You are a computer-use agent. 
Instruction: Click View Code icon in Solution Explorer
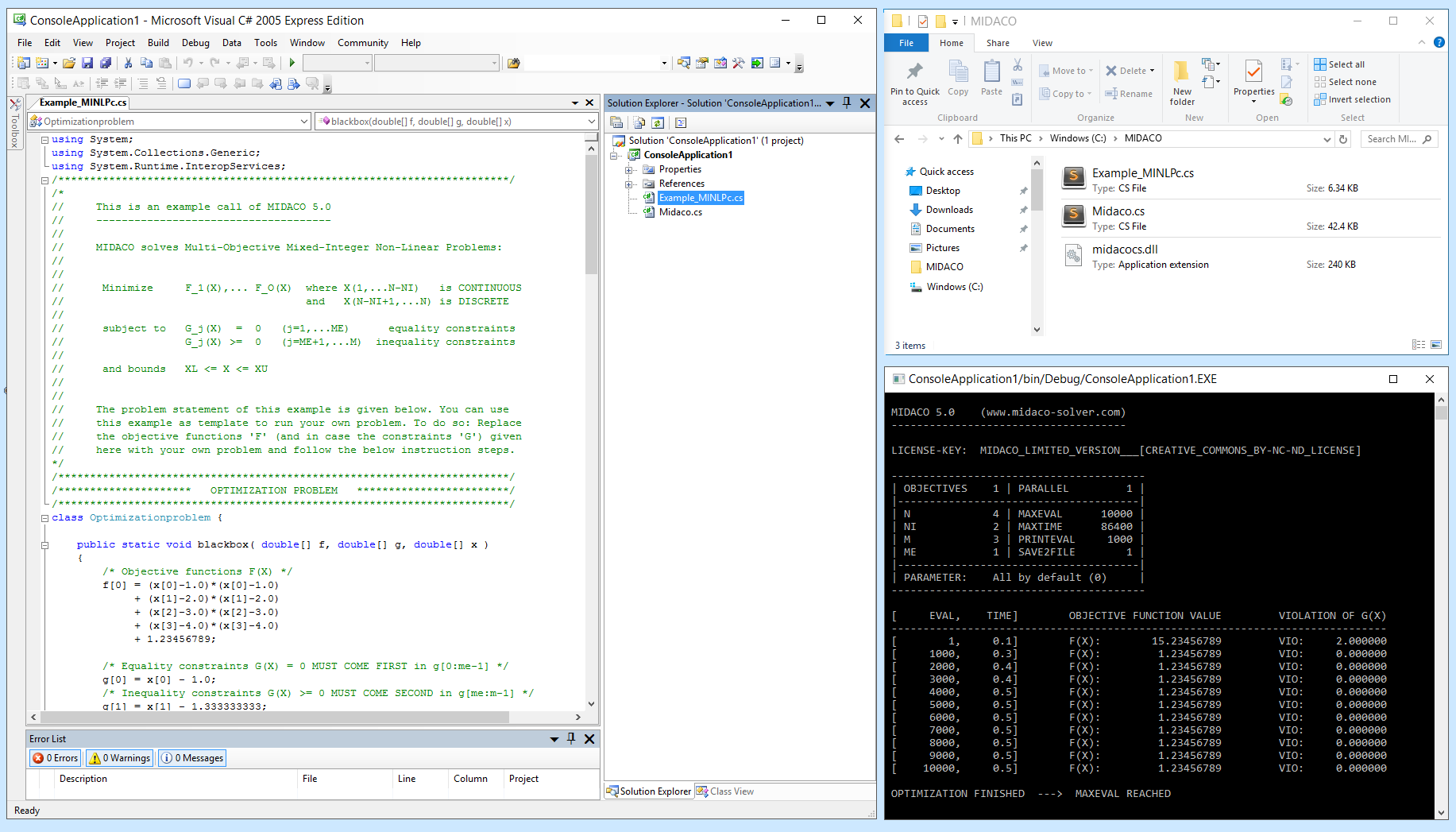coord(681,122)
